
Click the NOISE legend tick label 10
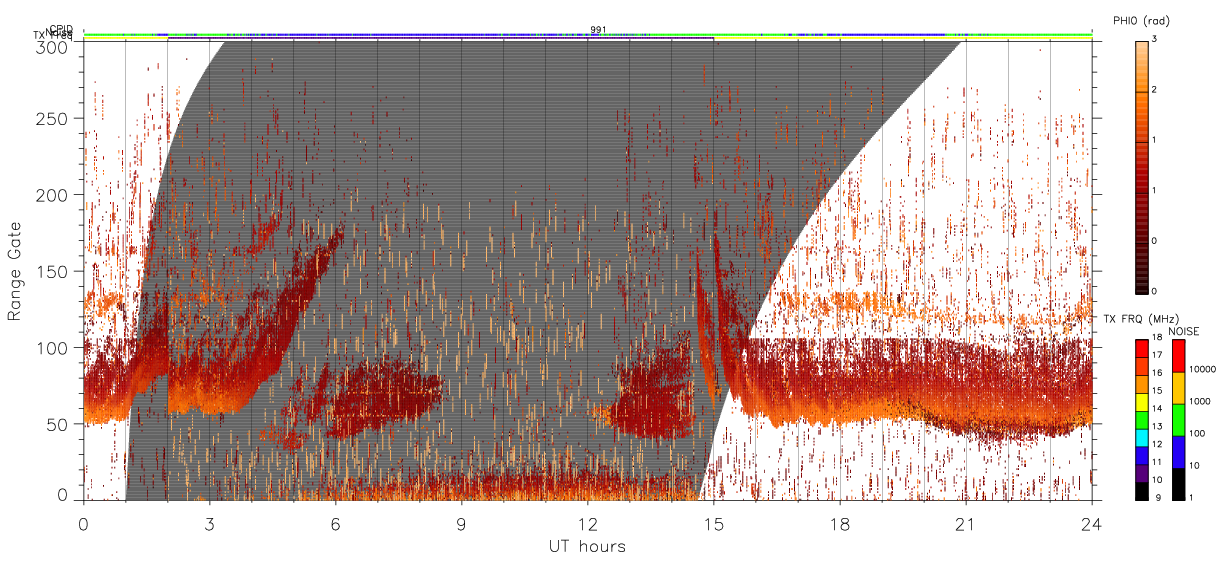(1196, 465)
